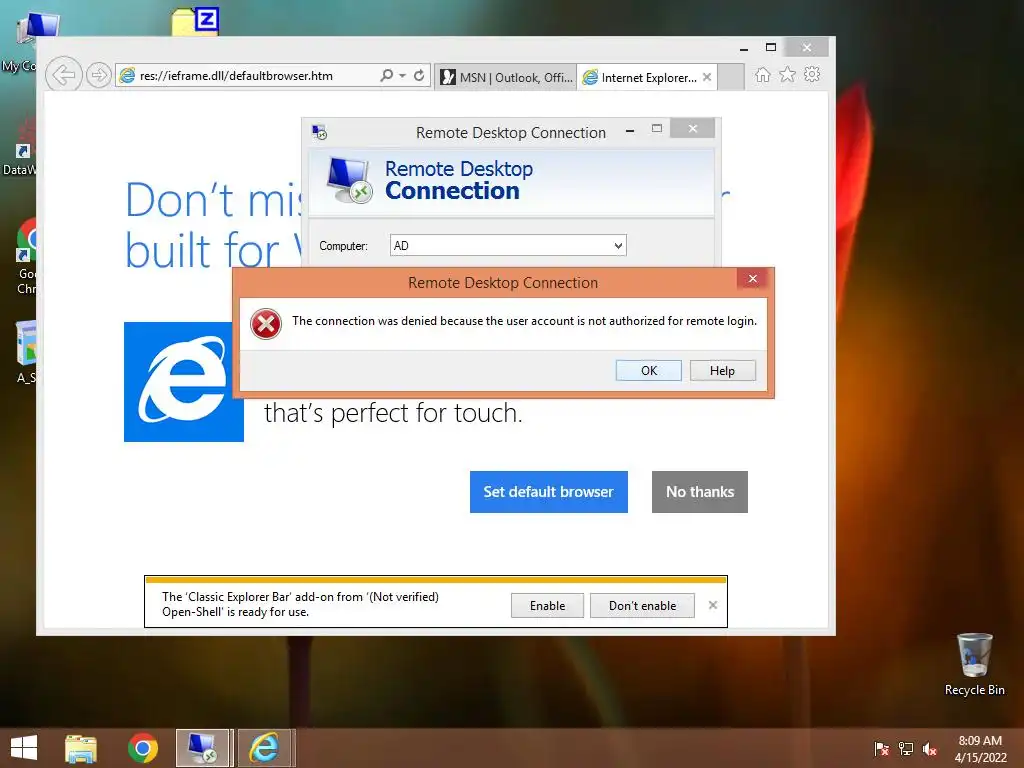
Task: Select the Recycle Bin desktop icon
Action: point(974,665)
